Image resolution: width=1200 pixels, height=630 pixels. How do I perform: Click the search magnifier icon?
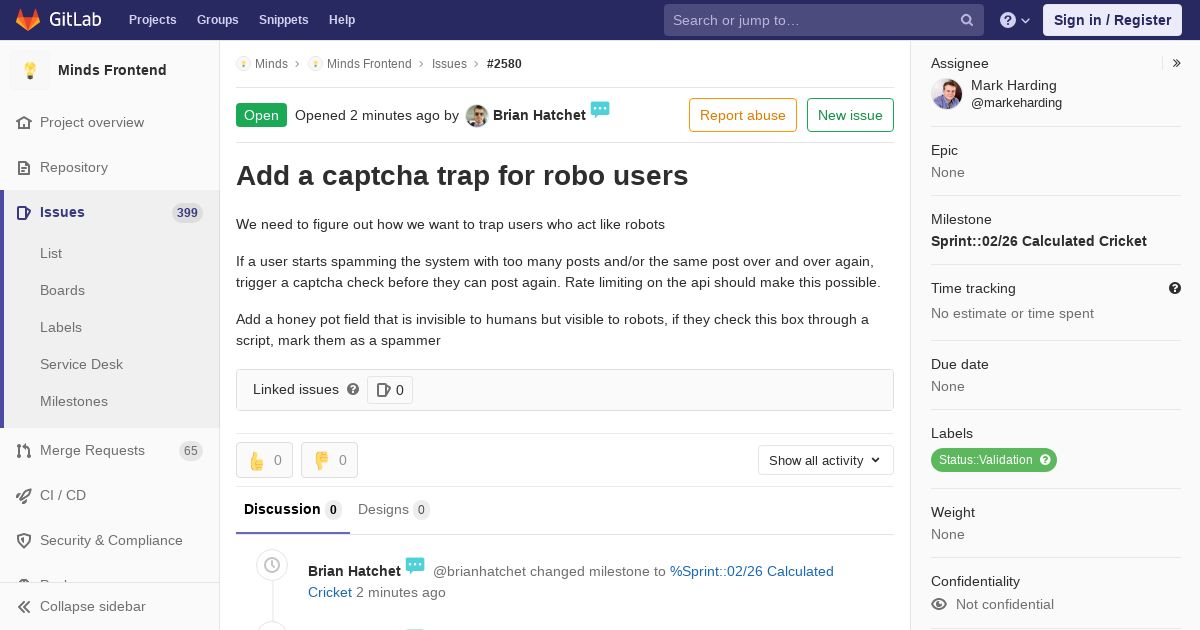click(x=967, y=20)
